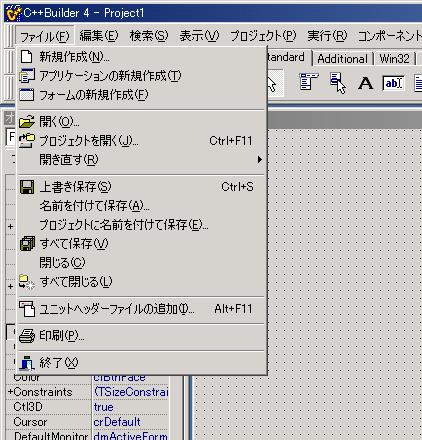Pick the Label component icon (letter A)
This screenshot has height=440, width=422.
(365, 83)
